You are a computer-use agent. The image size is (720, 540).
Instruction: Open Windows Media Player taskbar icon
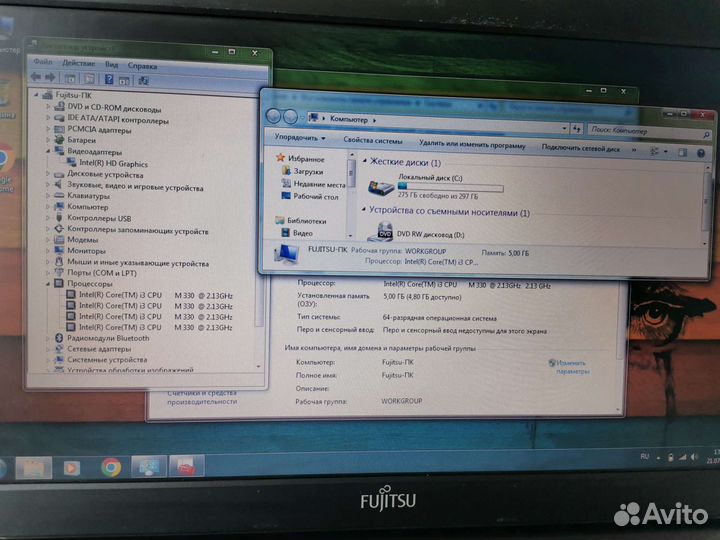(71, 468)
